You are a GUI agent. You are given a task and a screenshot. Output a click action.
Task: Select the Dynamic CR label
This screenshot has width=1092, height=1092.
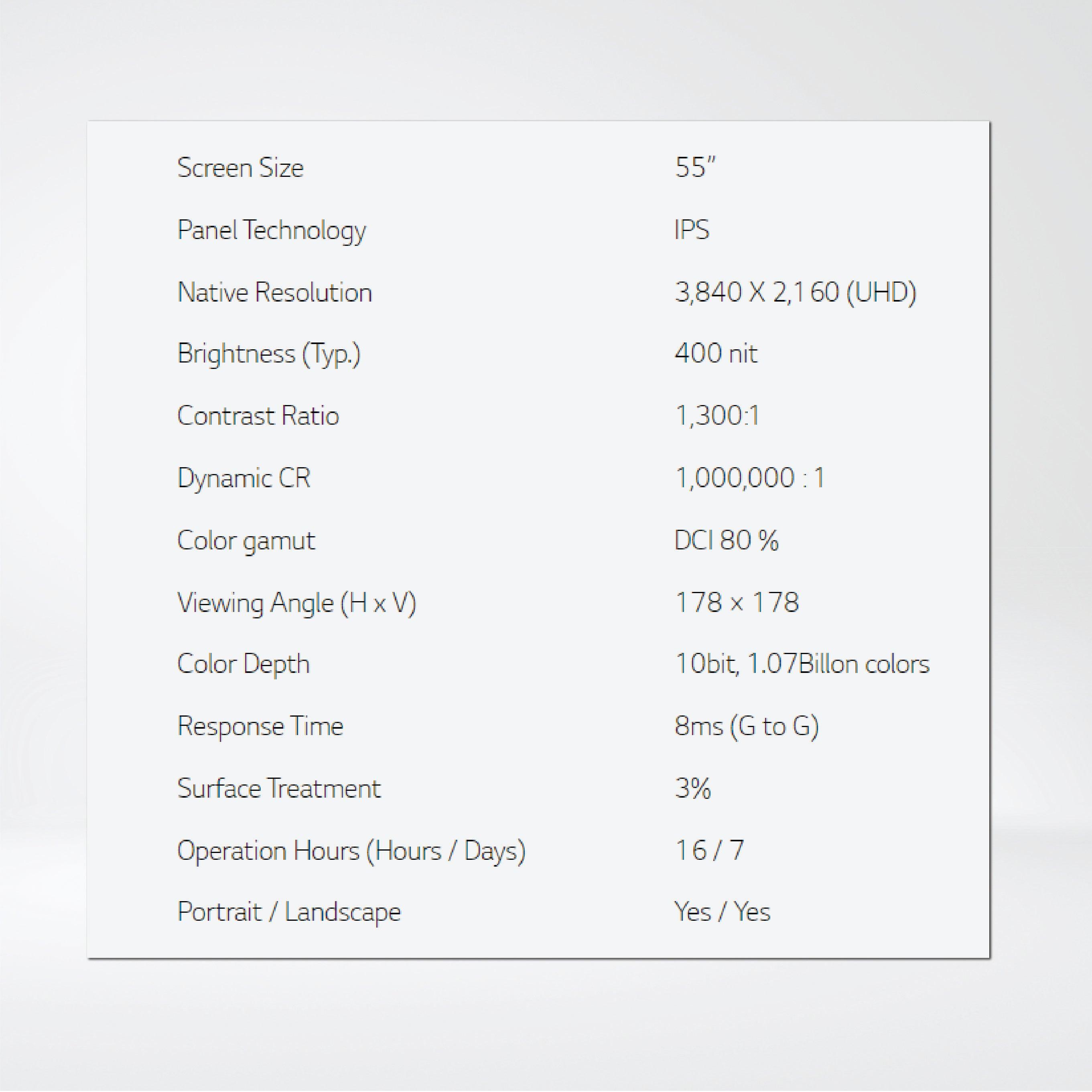(243, 478)
